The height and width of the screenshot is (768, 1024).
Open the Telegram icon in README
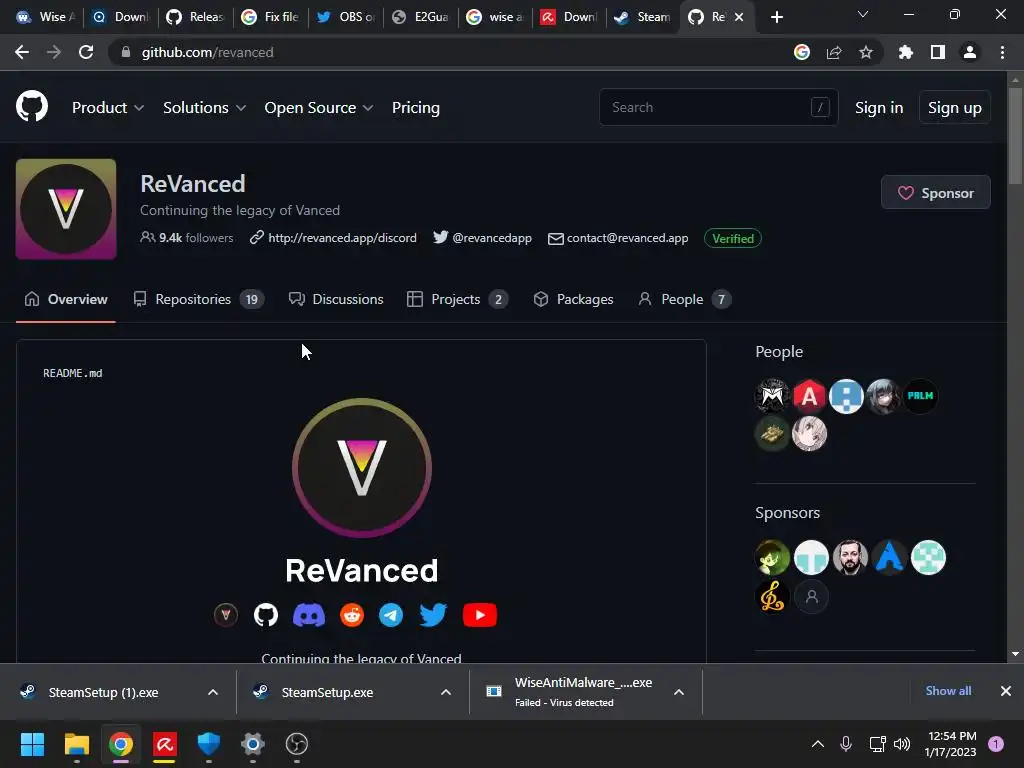coord(391,615)
